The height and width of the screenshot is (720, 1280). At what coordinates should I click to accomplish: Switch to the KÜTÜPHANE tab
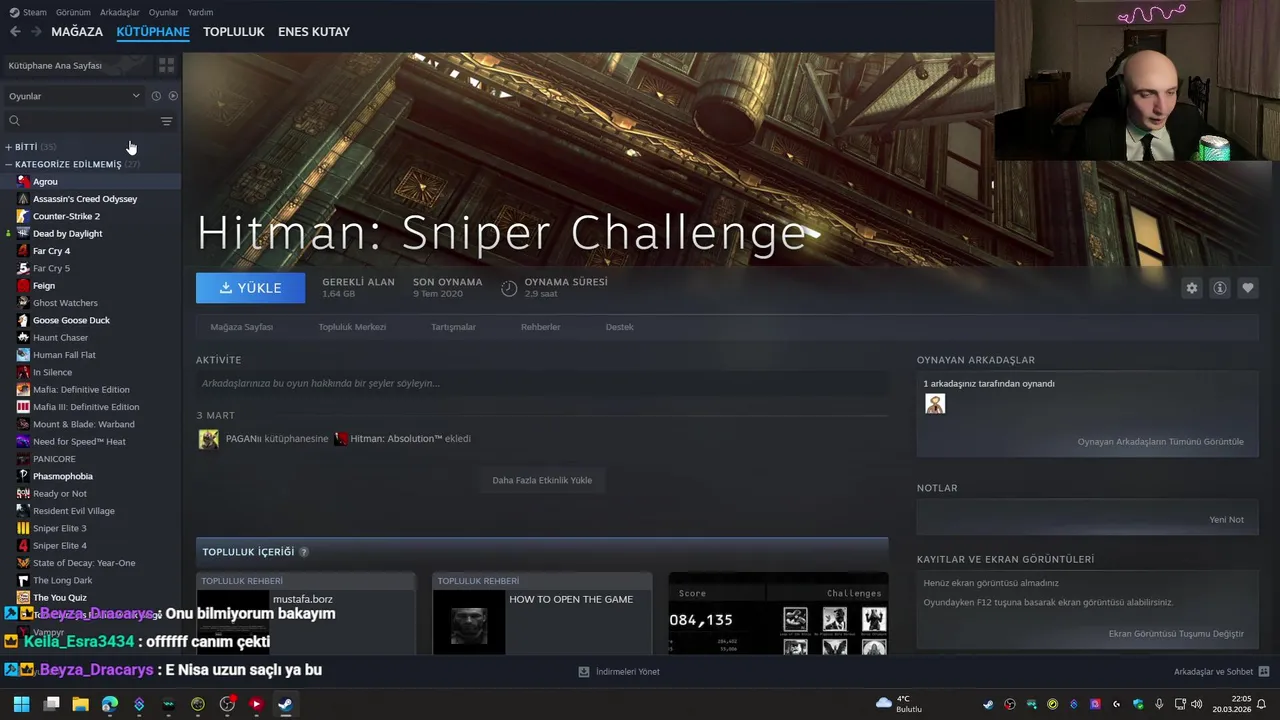click(153, 32)
